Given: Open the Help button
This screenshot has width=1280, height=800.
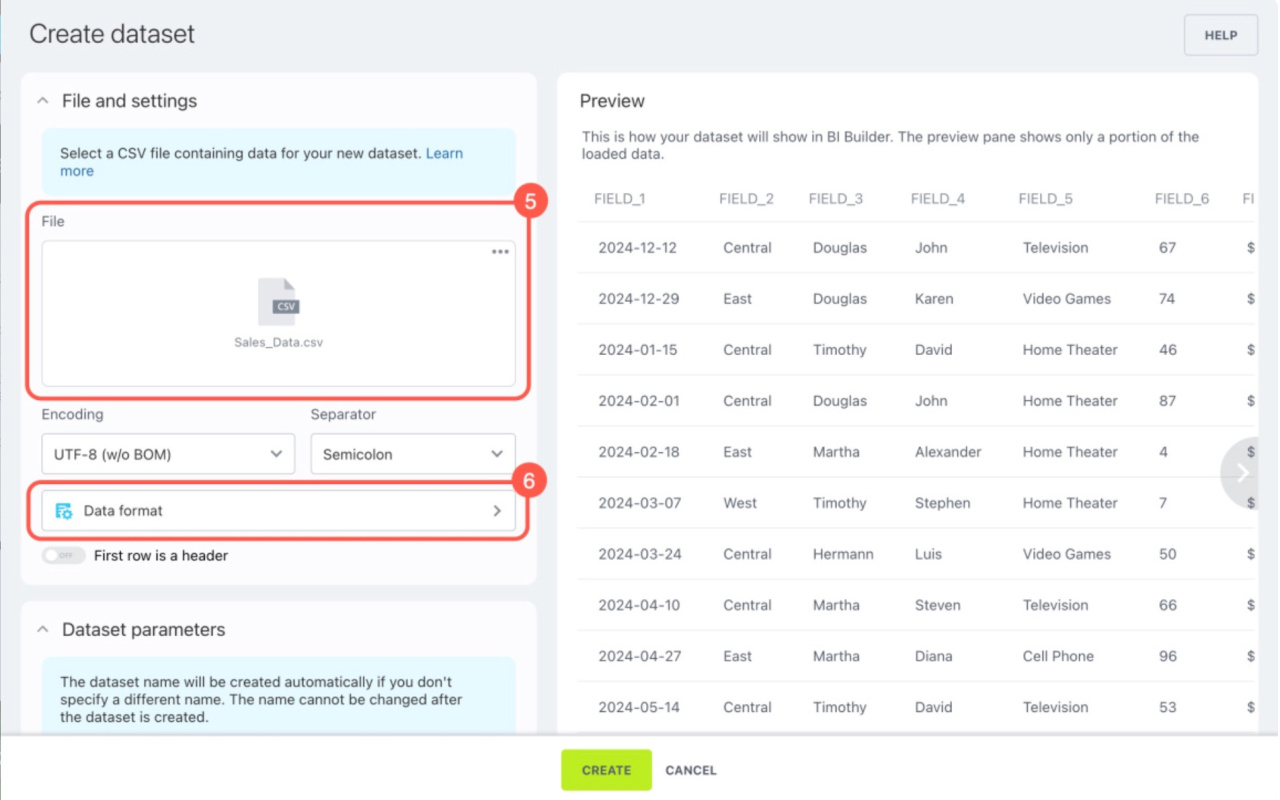Looking at the screenshot, I should click(1220, 35).
